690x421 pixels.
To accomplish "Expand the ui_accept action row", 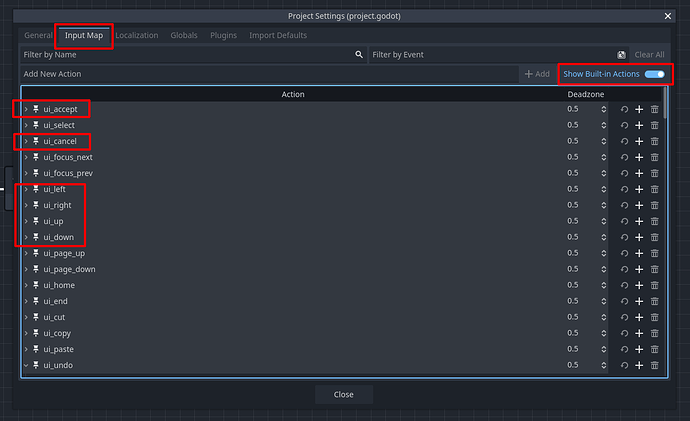I will (26, 109).
